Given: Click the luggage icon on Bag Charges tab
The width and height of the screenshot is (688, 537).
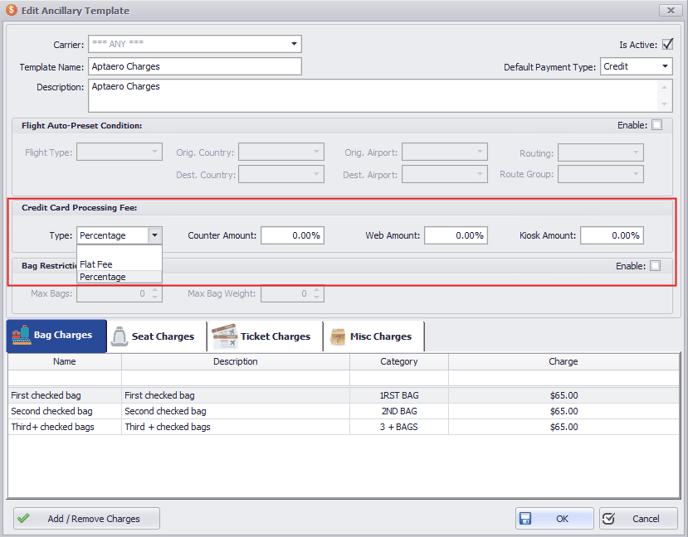Looking at the screenshot, I should [x=22, y=335].
